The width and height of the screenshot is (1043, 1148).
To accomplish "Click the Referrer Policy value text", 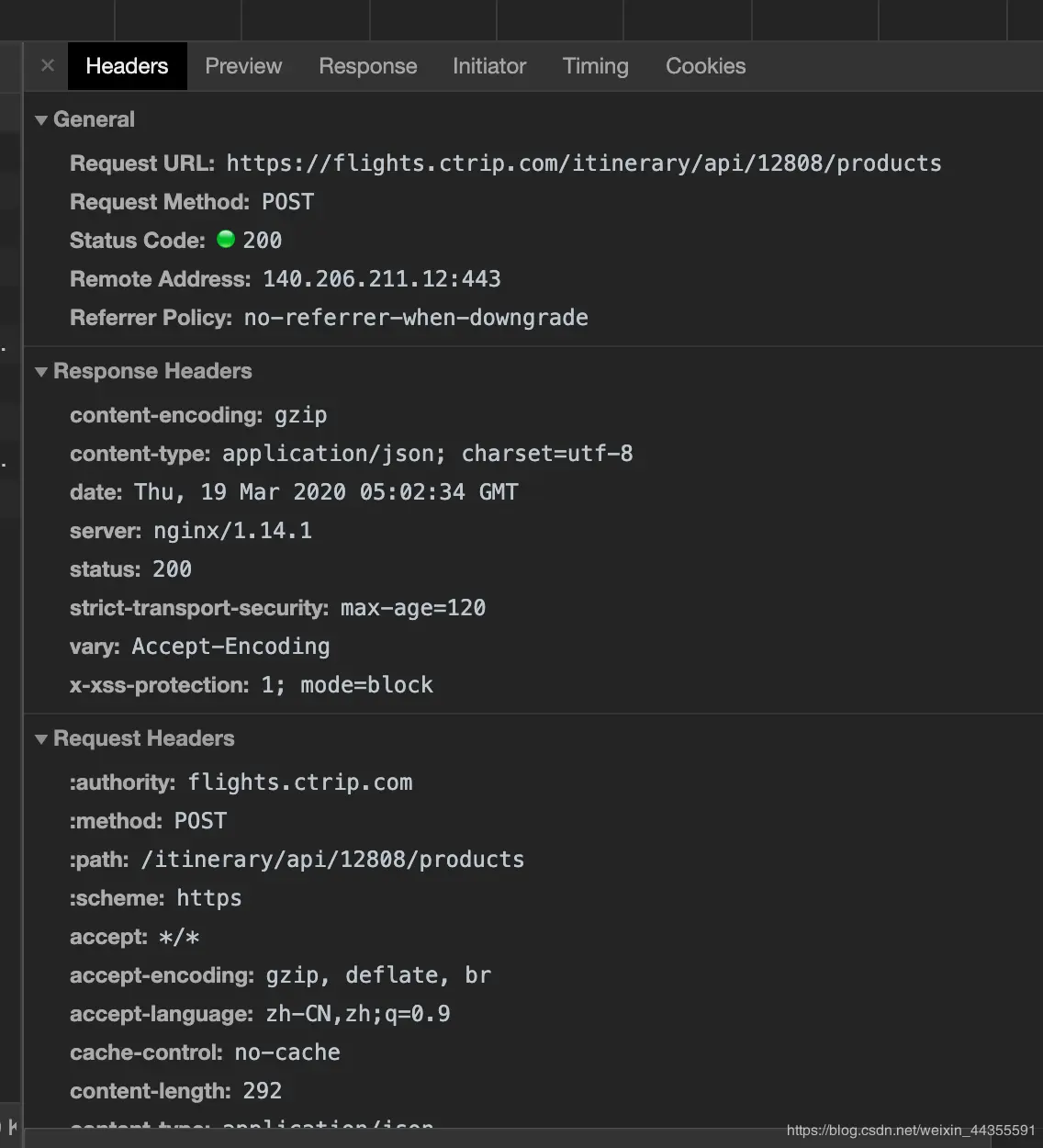I will pyautogui.click(x=415, y=318).
